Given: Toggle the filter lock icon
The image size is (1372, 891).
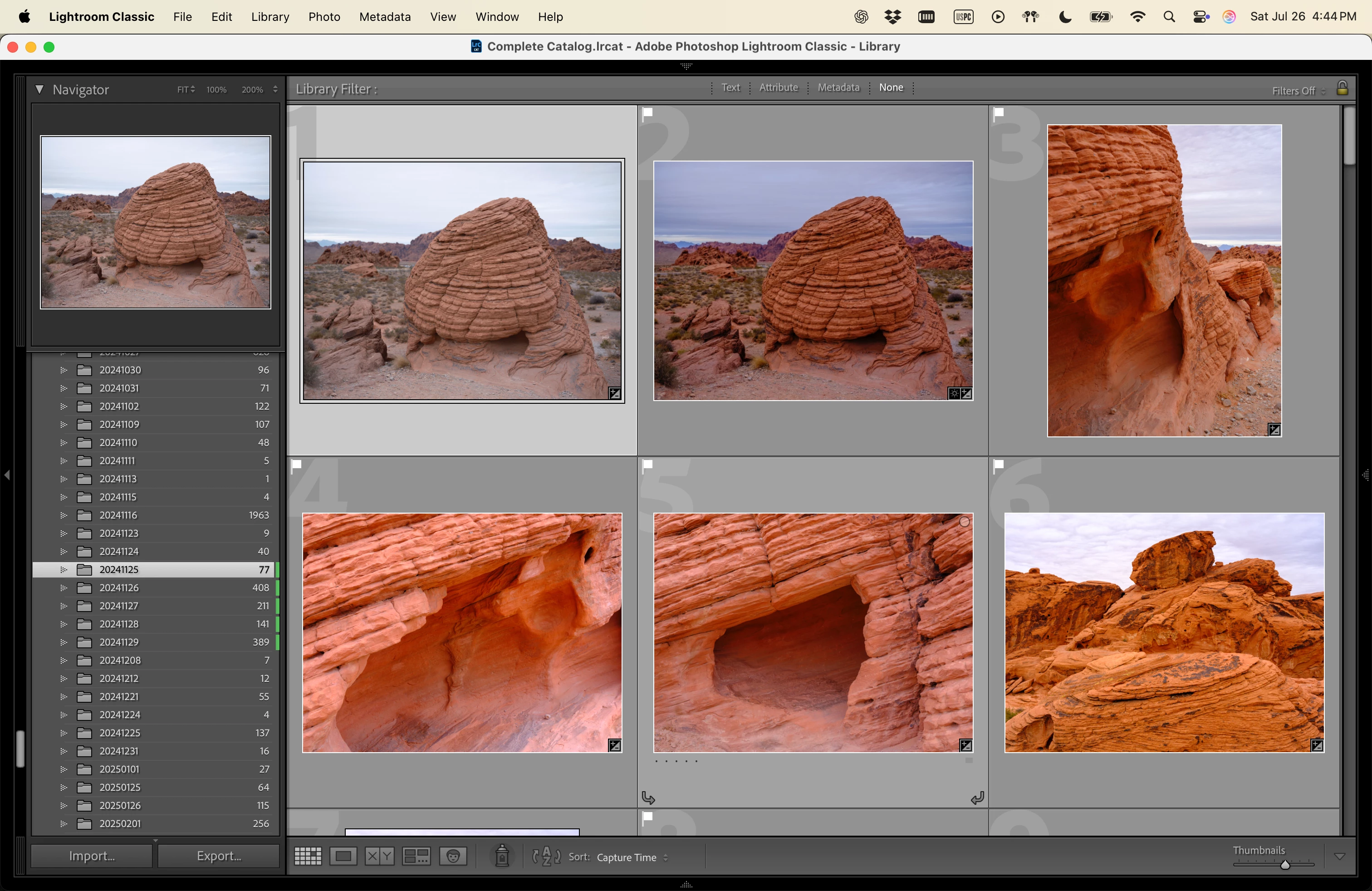Looking at the screenshot, I should click(1342, 88).
